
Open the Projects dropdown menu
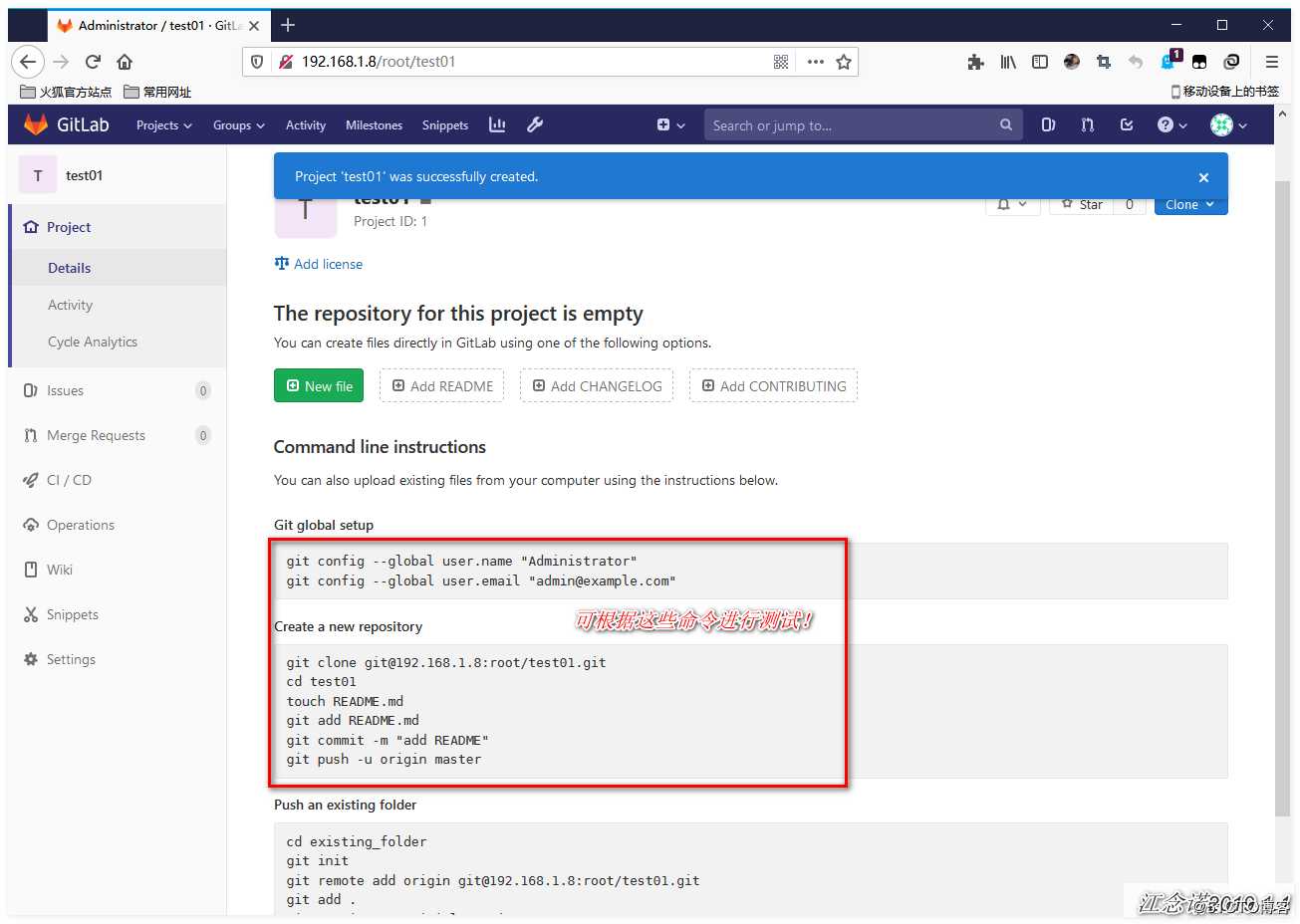(x=163, y=125)
